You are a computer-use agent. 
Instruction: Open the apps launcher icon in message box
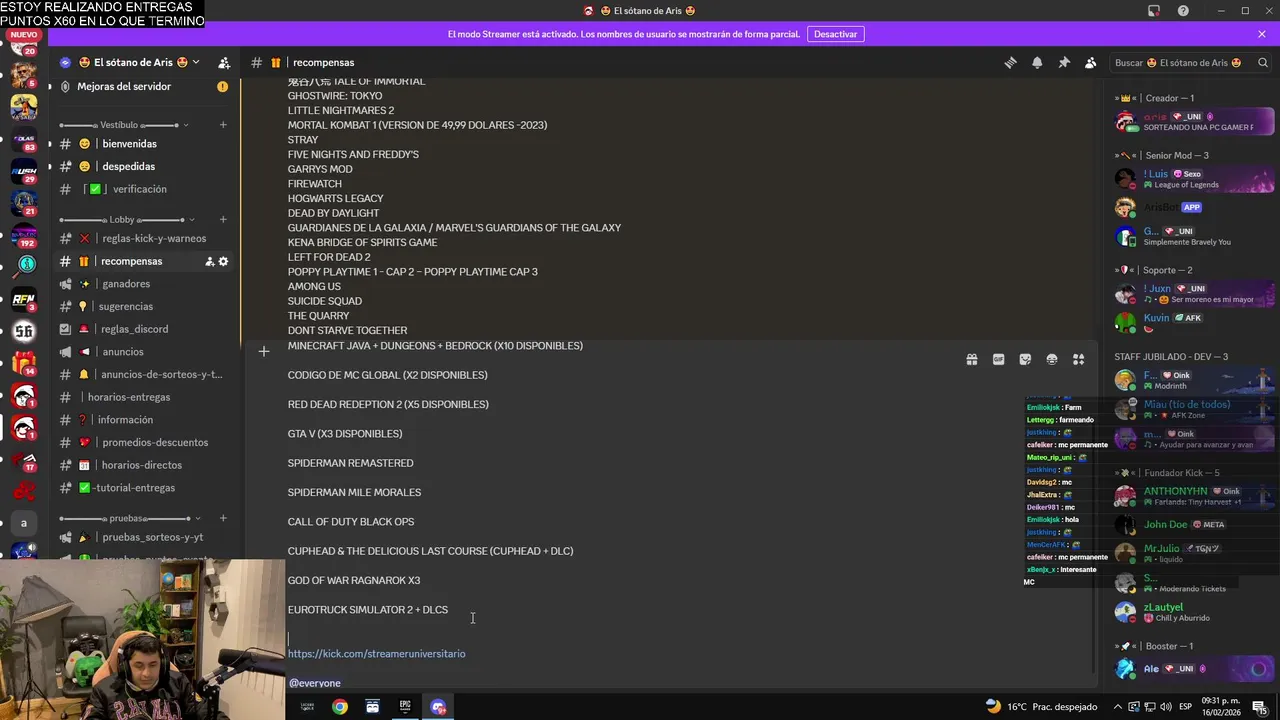click(1078, 360)
